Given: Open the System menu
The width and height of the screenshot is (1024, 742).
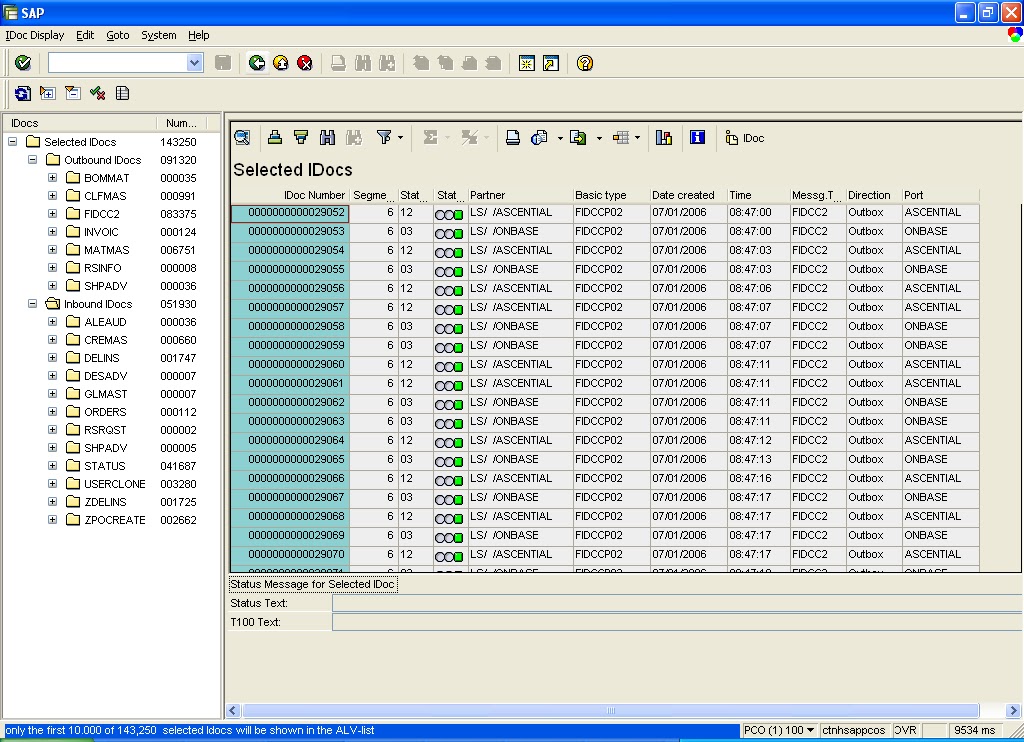Looking at the screenshot, I should (159, 35).
